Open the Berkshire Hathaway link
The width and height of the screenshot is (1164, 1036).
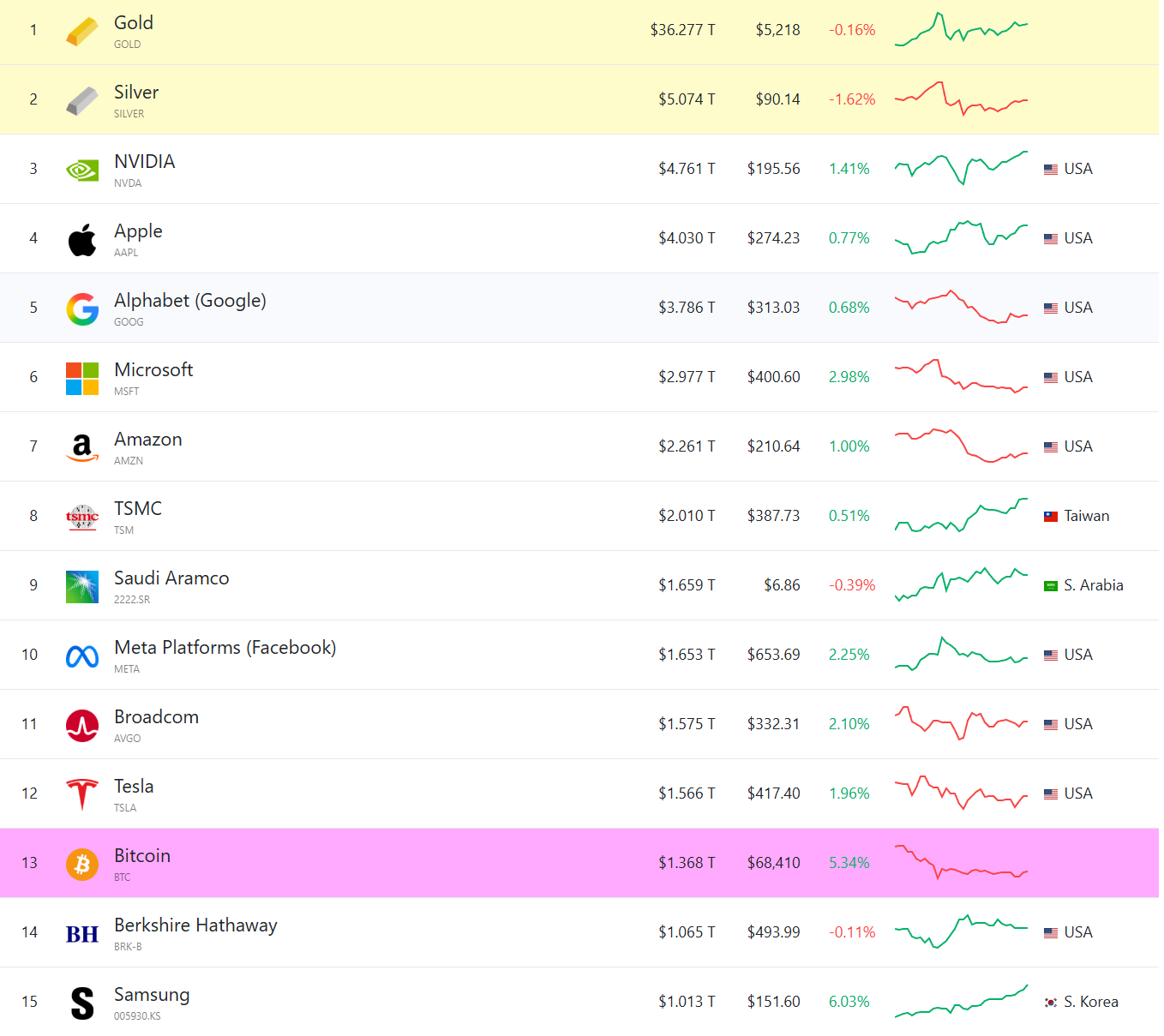(195, 925)
